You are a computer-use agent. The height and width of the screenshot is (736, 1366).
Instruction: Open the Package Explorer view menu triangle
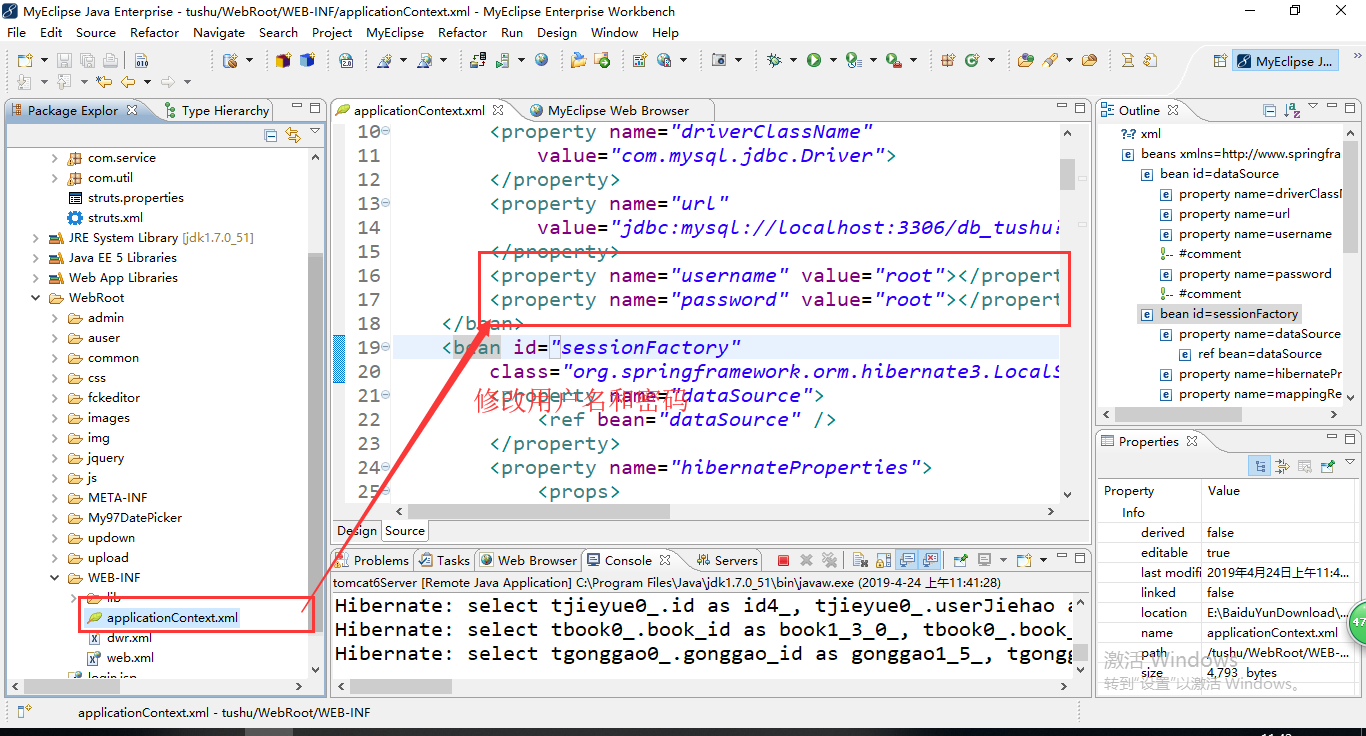[x=315, y=131]
